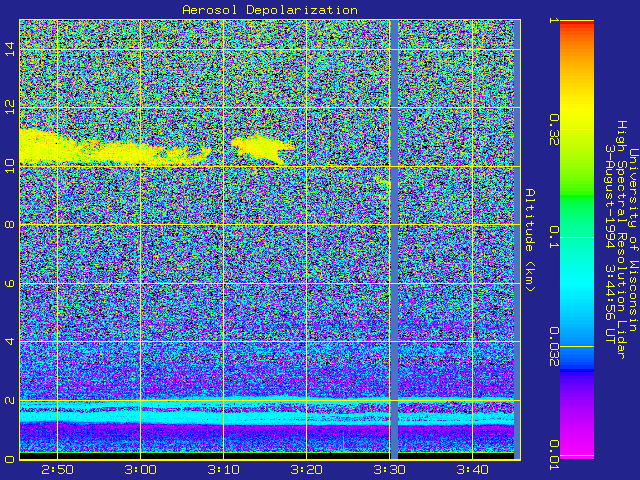Click the altitude 0 axis label
The image size is (640, 480).
9,458
